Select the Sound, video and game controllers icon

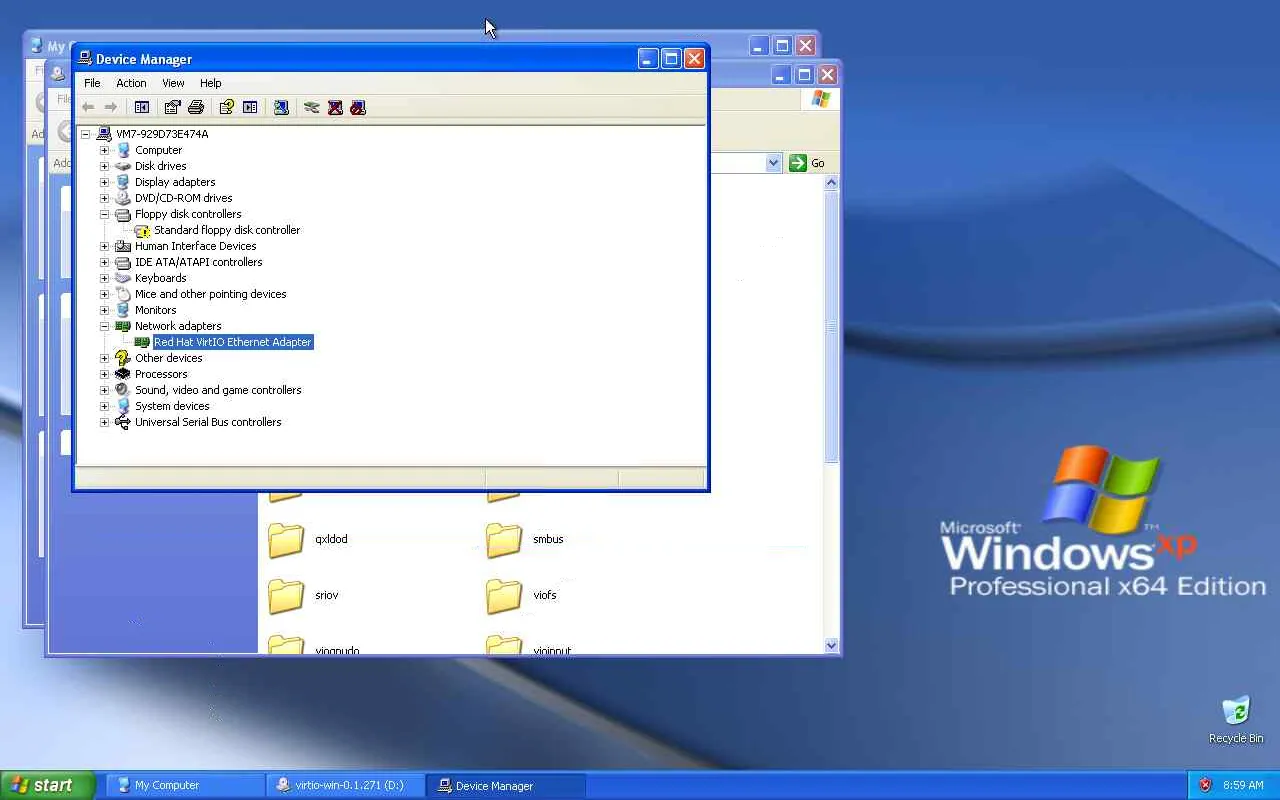pyautogui.click(x=123, y=390)
